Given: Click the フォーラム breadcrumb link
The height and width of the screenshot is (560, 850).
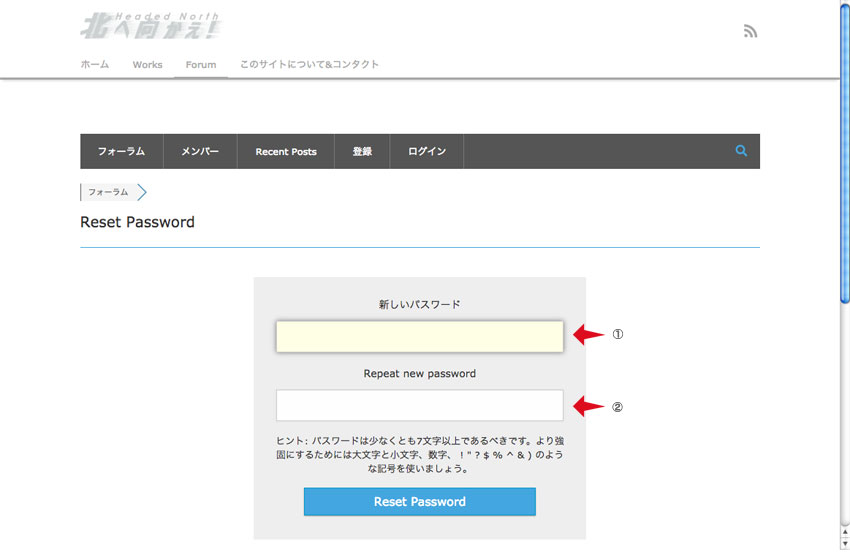Looking at the screenshot, I should (108, 192).
